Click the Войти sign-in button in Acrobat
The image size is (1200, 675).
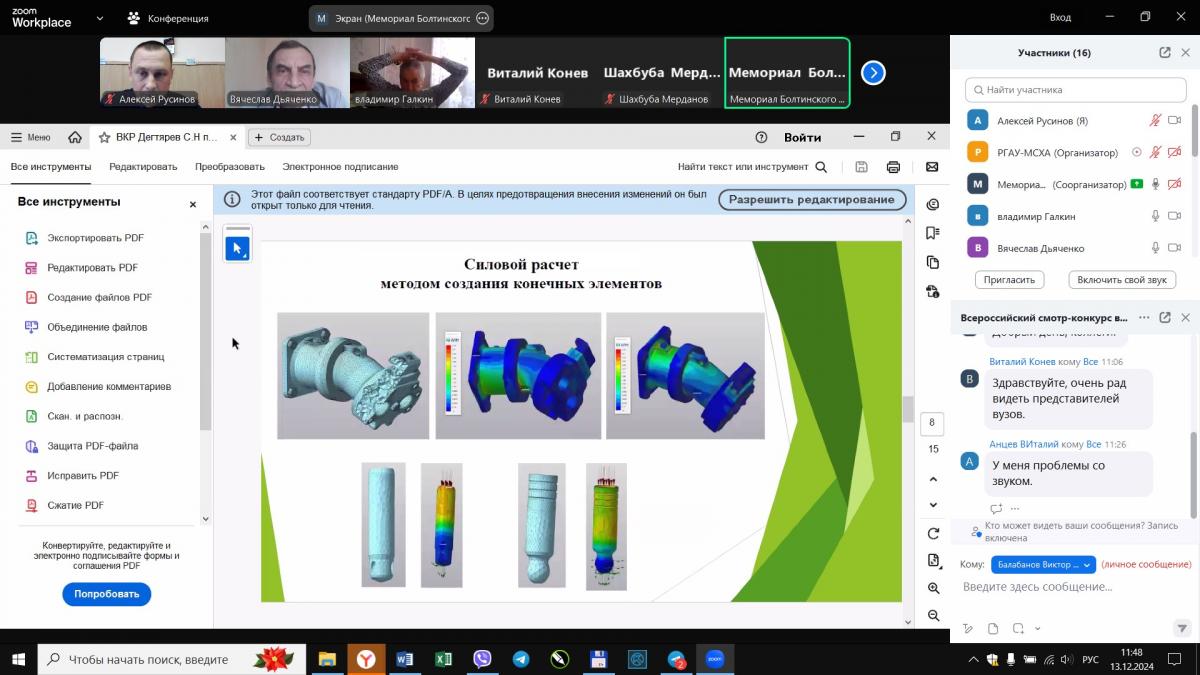point(803,137)
